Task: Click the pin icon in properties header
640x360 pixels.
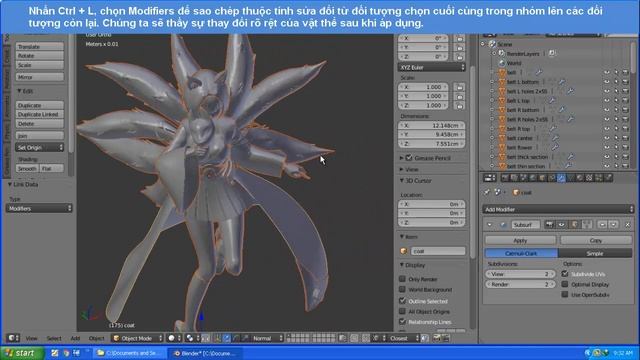Action: (487, 192)
